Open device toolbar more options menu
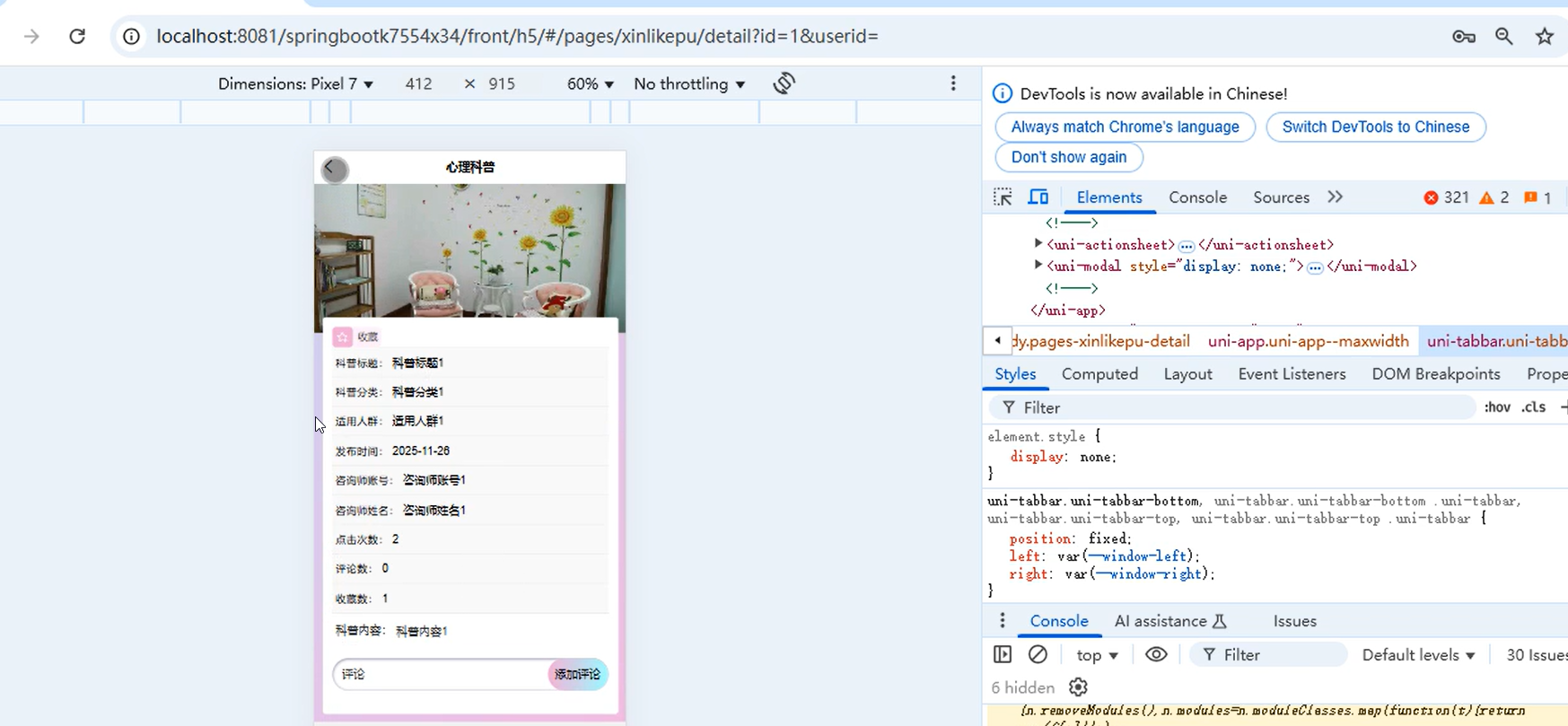 953,83
